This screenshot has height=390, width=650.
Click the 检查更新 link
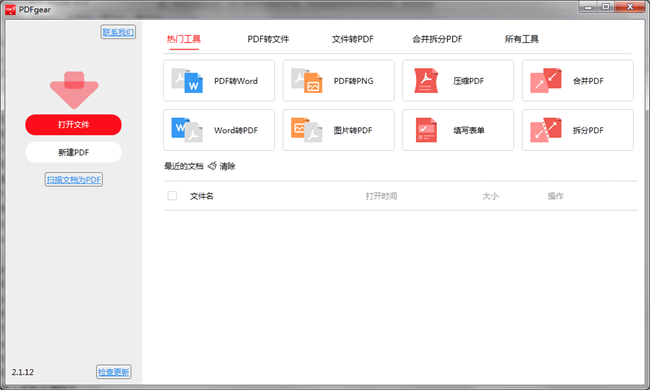coord(114,372)
